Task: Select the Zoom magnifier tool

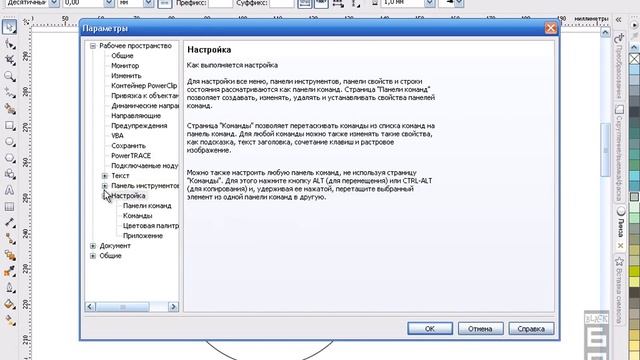Action: (x=9, y=76)
